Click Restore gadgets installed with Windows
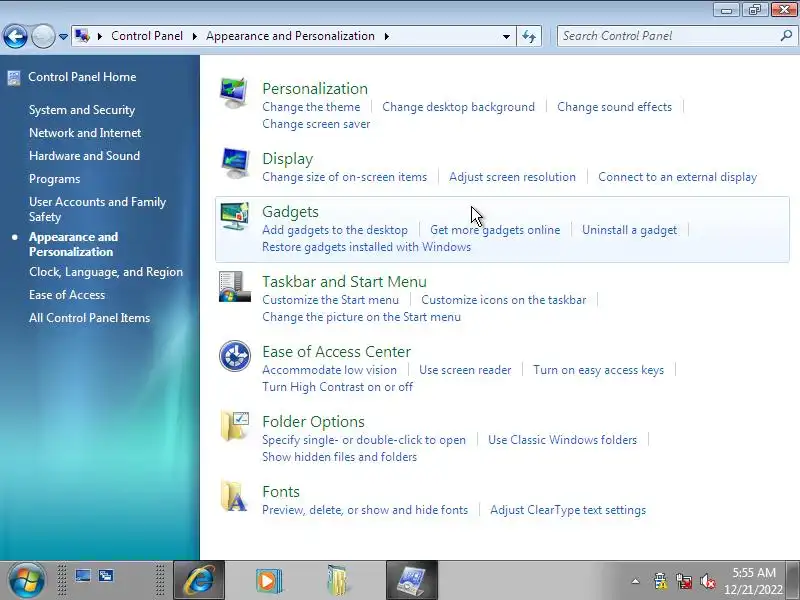The height and width of the screenshot is (600, 800). click(x=366, y=247)
